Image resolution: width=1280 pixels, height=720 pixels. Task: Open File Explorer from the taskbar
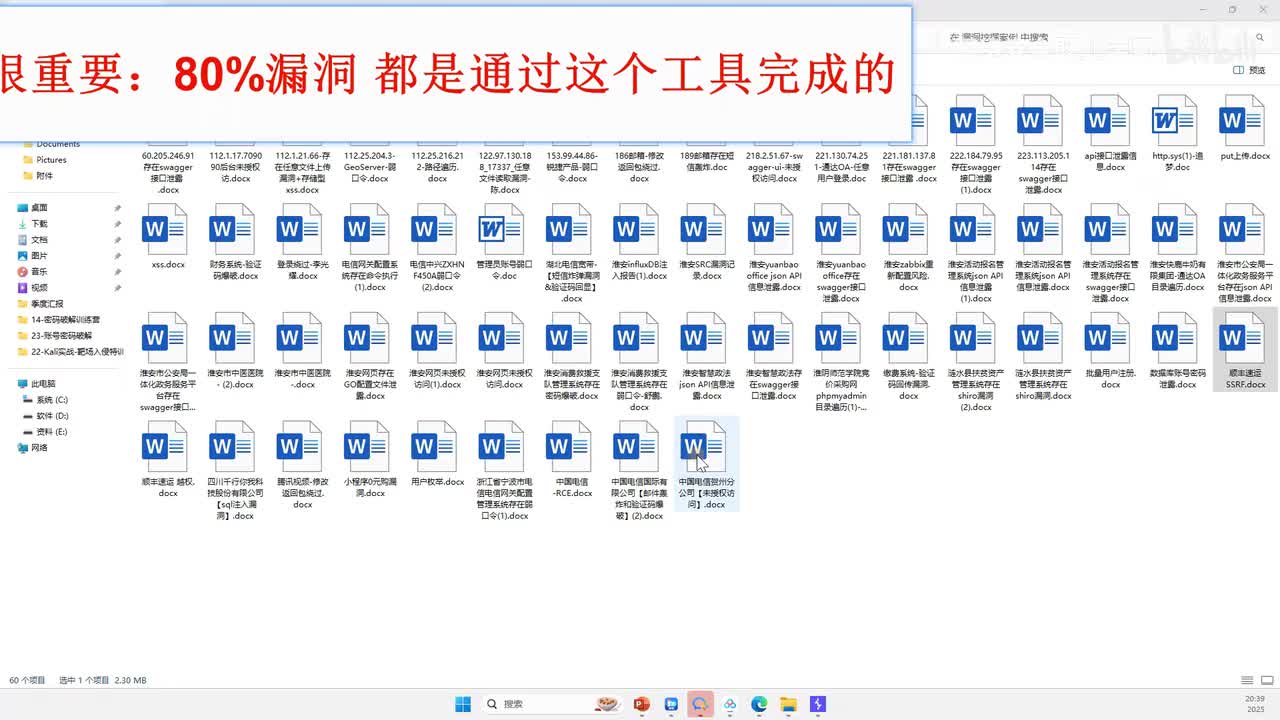[788, 704]
